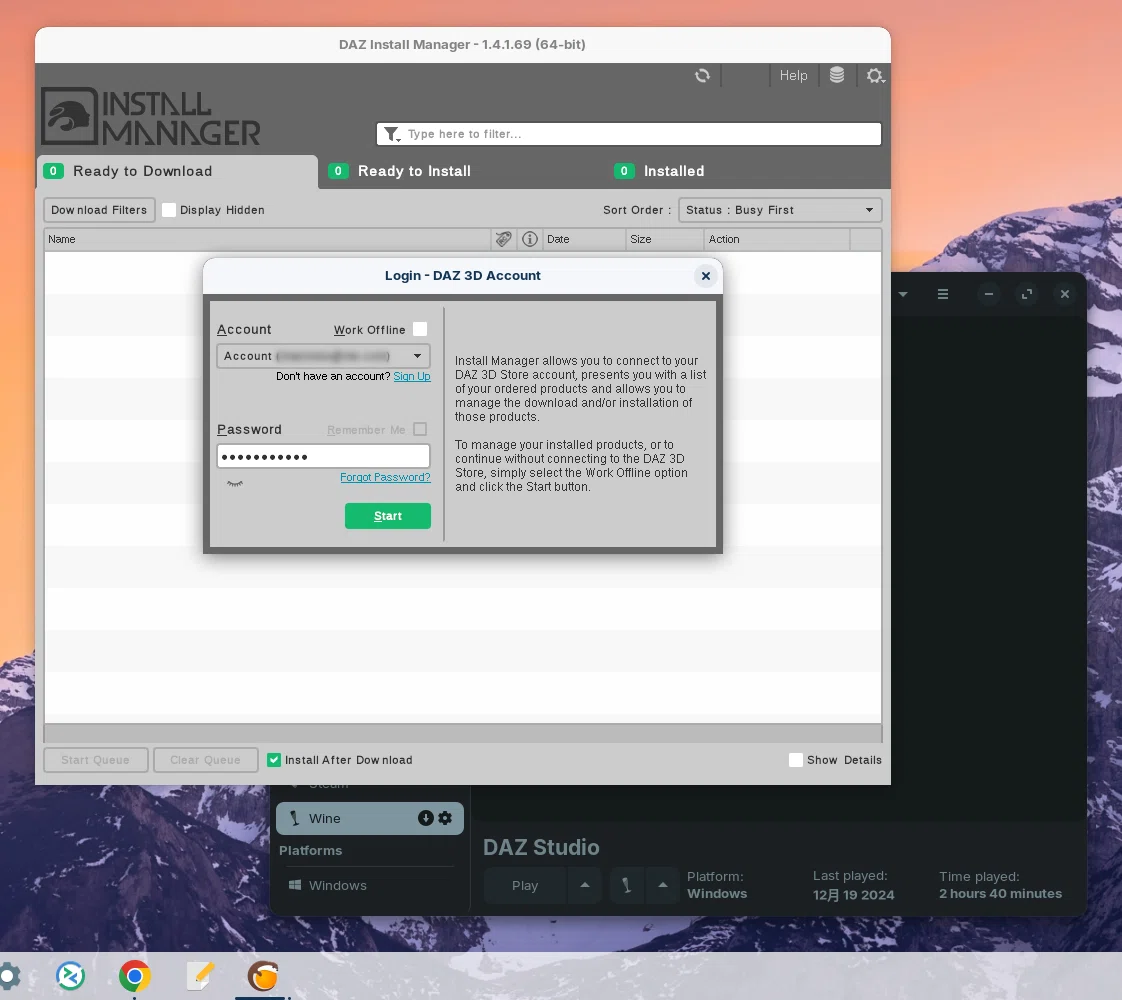Image resolution: width=1122 pixels, height=1000 pixels.
Task: Open the Help menu
Action: [x=793, y=75]
